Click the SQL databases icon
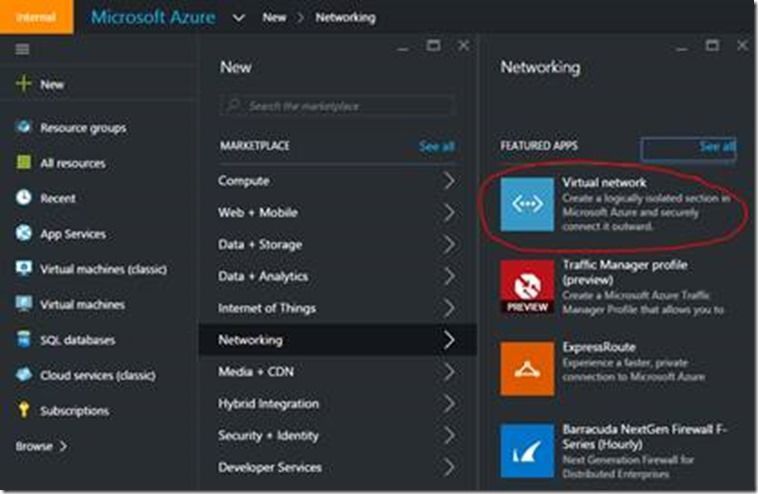The height and width of the screenshot is (494, 758). [x=23, y=339]
